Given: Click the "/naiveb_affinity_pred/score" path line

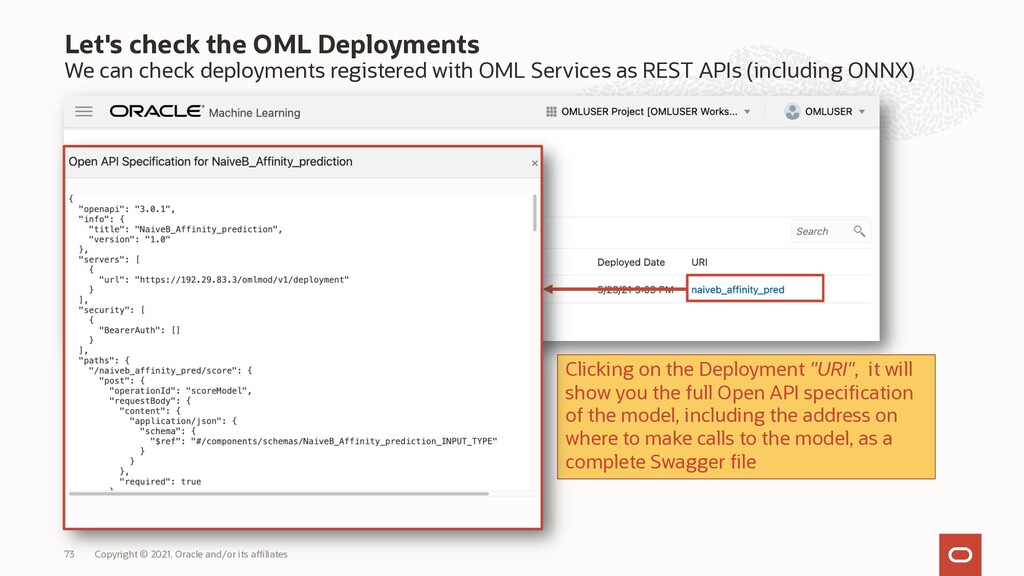Looking at the screenshot, I should tap(170, 370).
